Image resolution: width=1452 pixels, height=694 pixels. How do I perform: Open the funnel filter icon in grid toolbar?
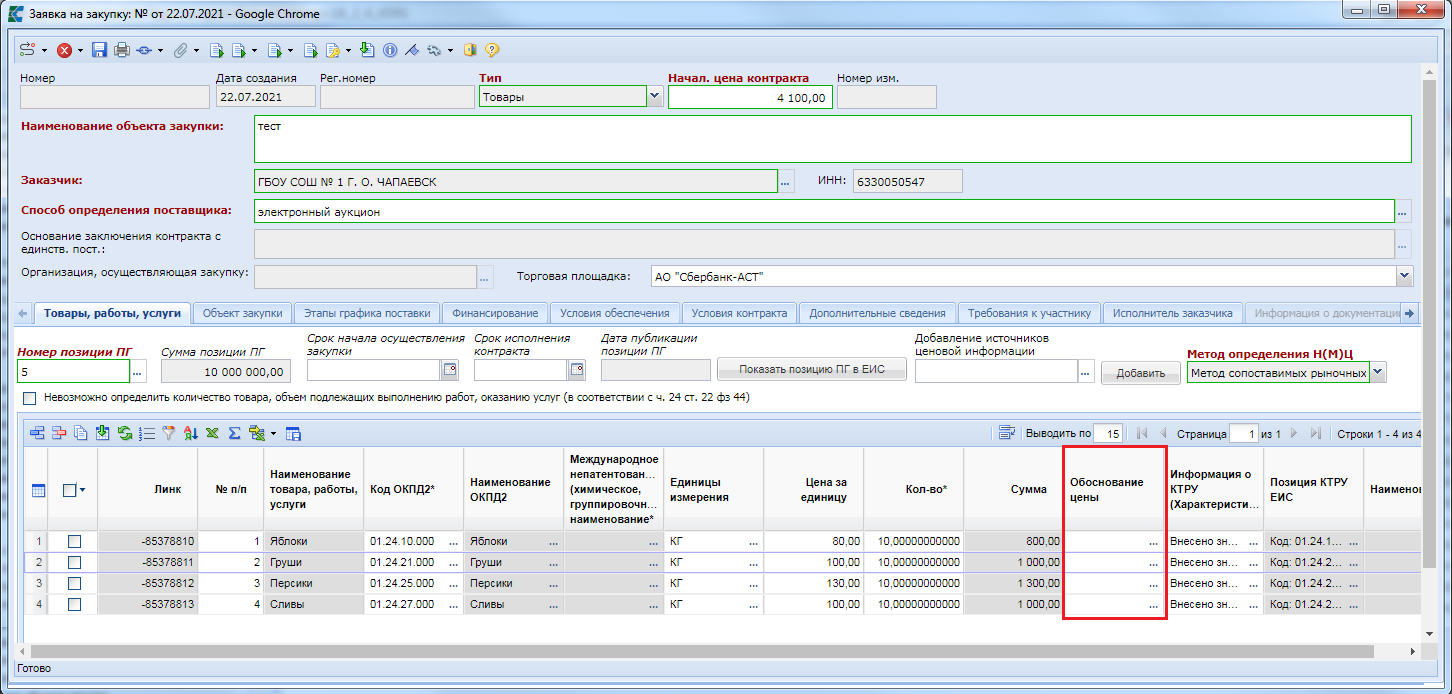168,433
